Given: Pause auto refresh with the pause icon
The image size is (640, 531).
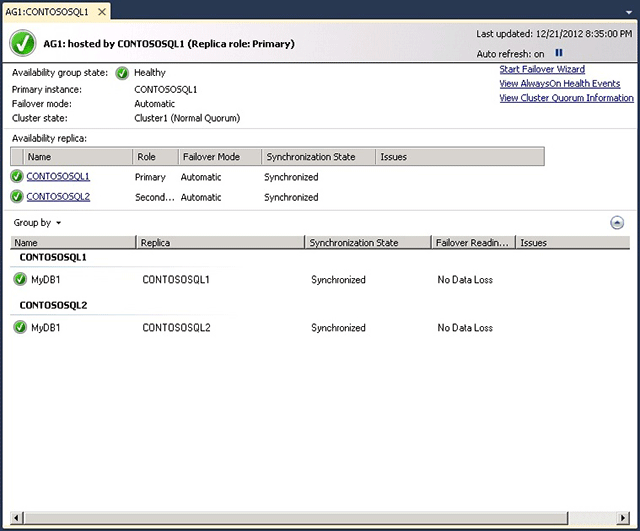Looking at the screenshot, I should (559, 53).
